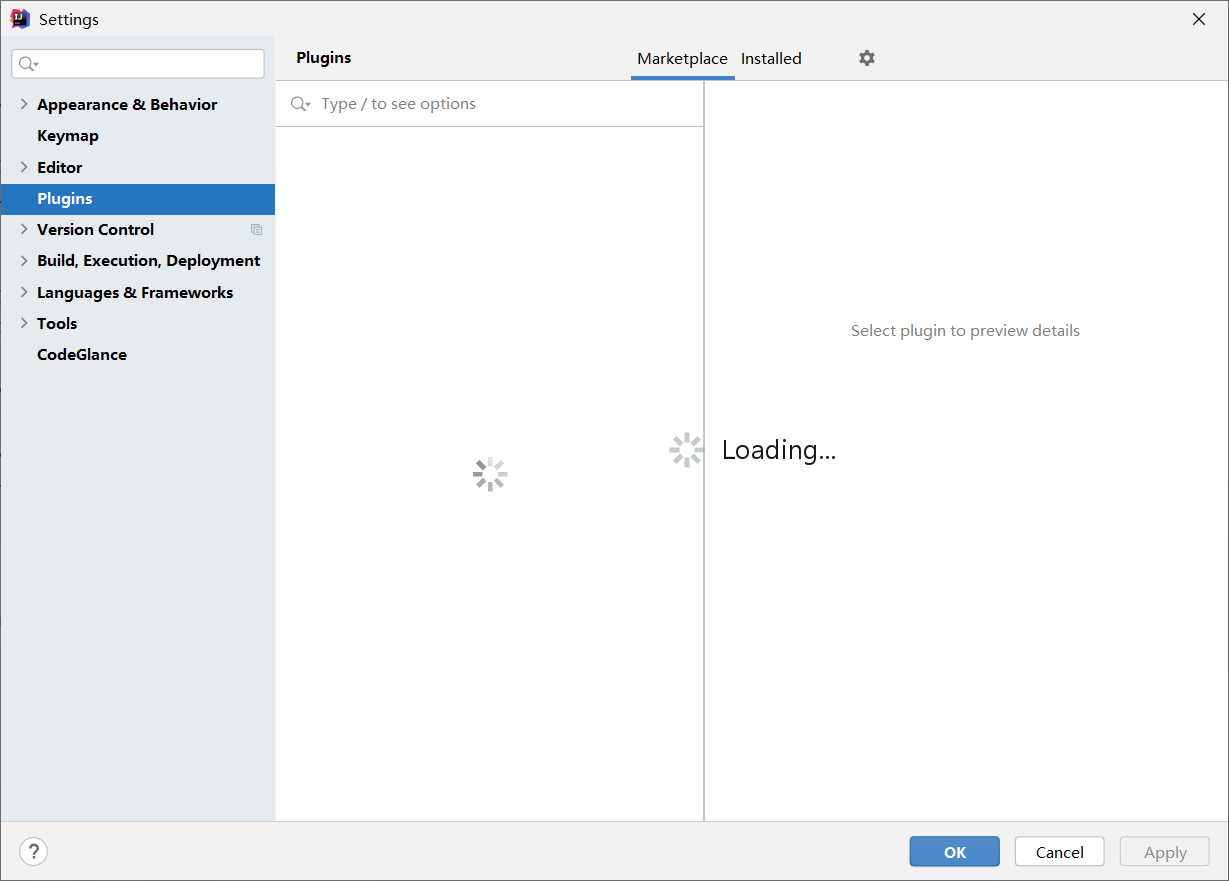Open Appearance & Behavior settings page
1229x881 pixels.
coord(127,105)
